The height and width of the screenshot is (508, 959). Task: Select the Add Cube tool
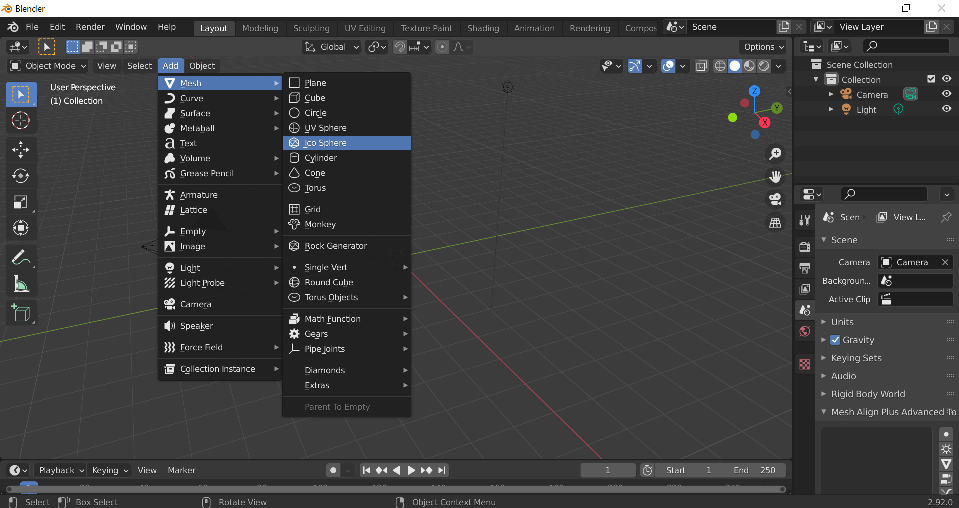tap(21, 313)
